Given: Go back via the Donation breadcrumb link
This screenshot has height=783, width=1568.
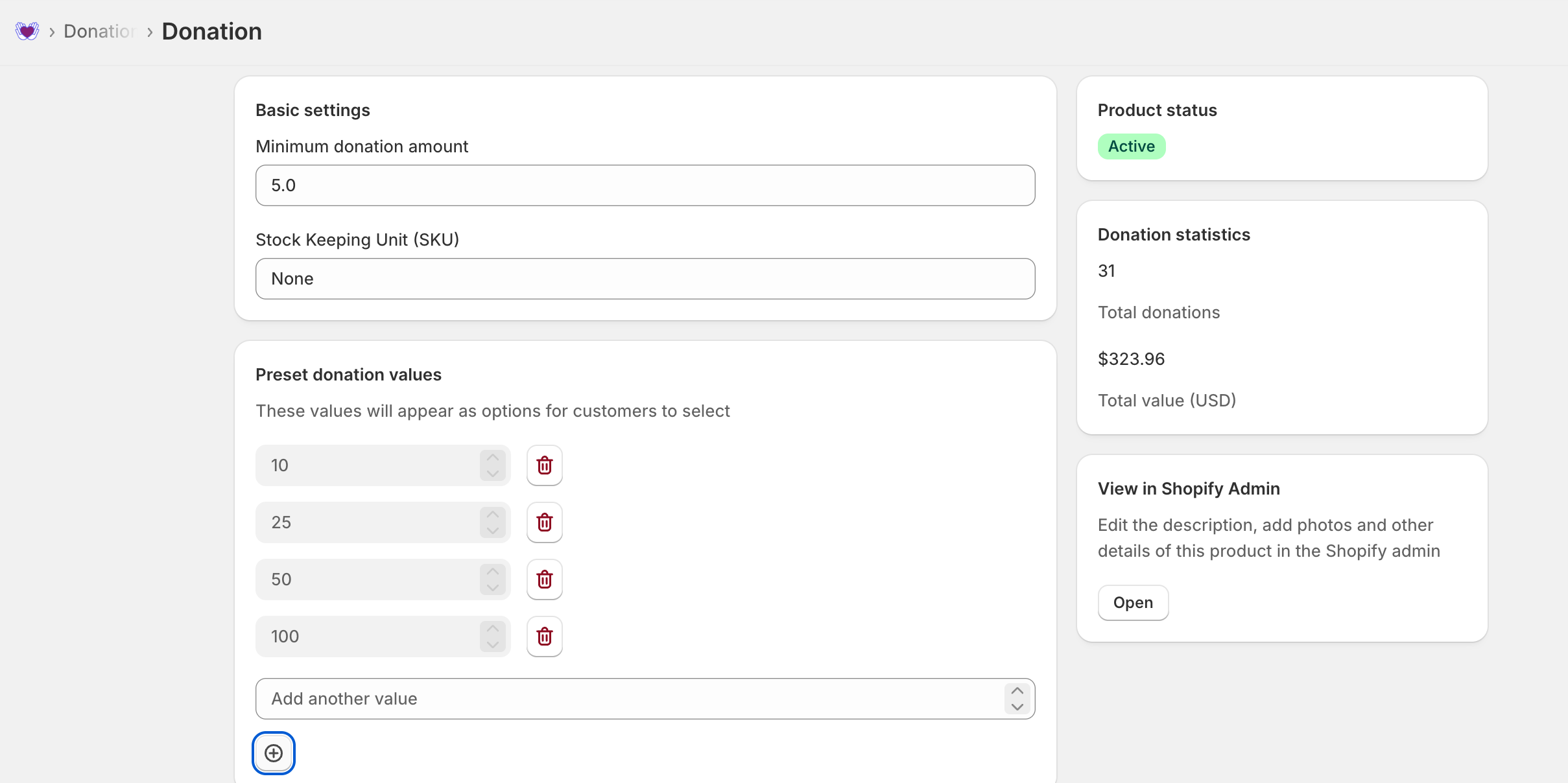Looking at the screenshot, I should pyautogui.click(x=99, y=31).
